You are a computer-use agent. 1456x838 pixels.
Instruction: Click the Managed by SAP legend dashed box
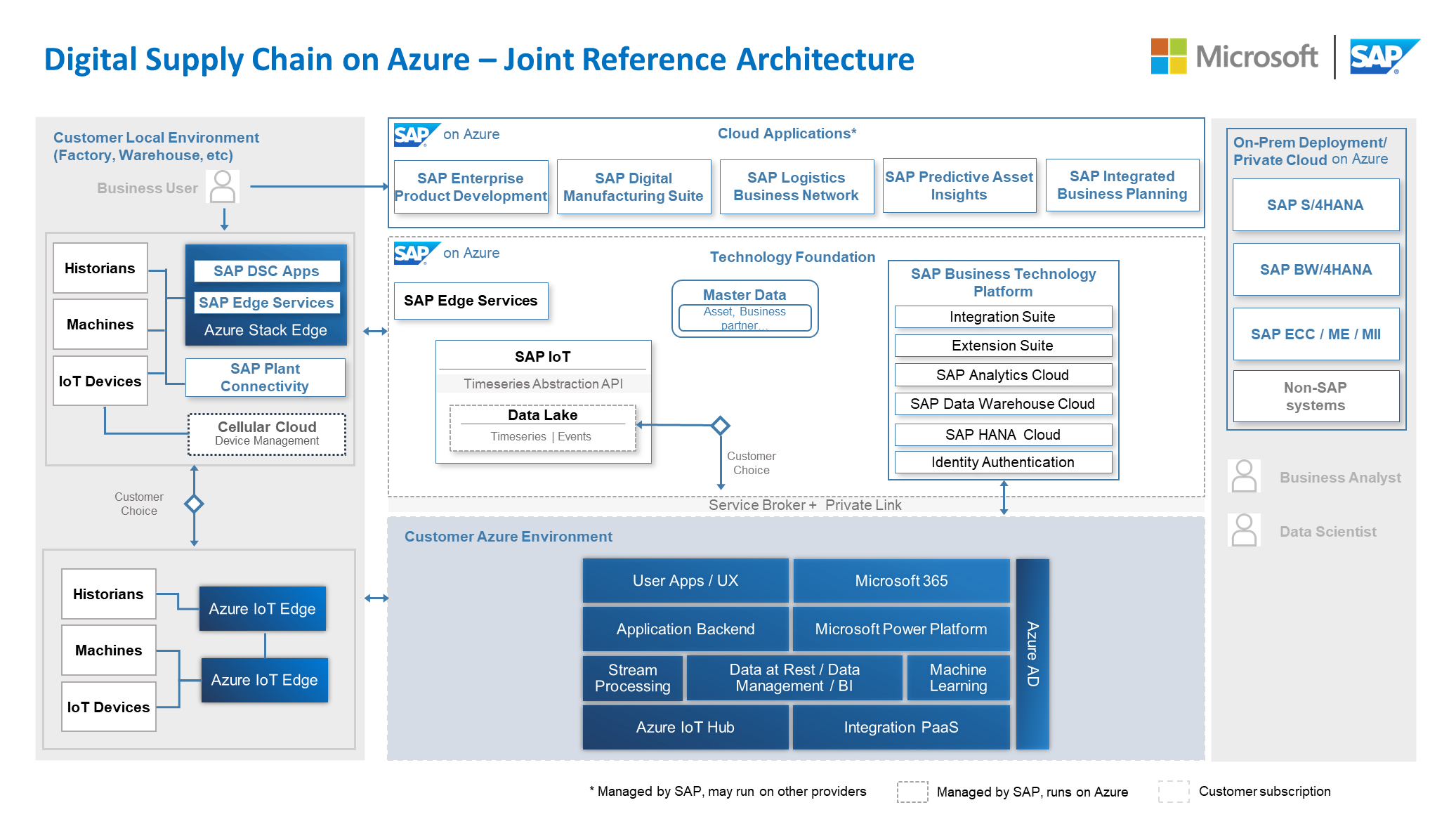(912, 792)
